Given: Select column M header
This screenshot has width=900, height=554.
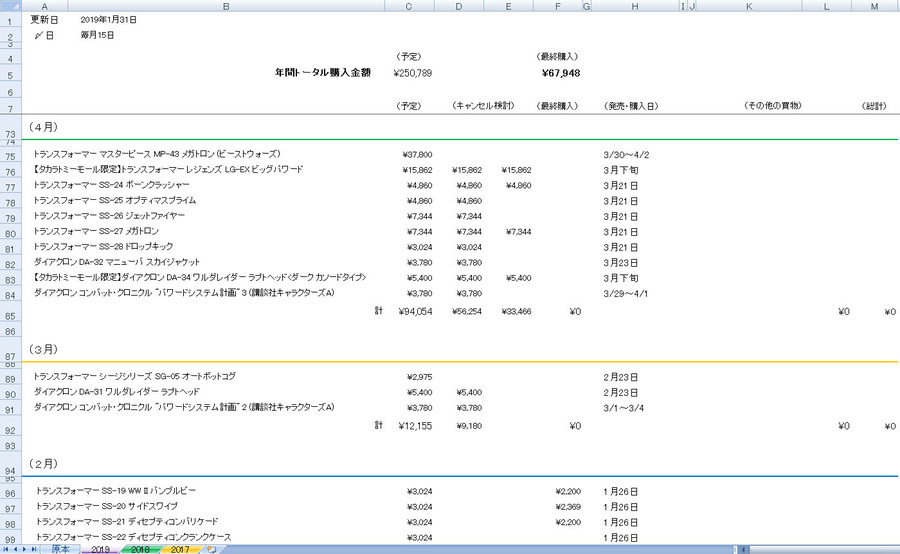Looking at the screenshot, I should (x=875, y=6).
